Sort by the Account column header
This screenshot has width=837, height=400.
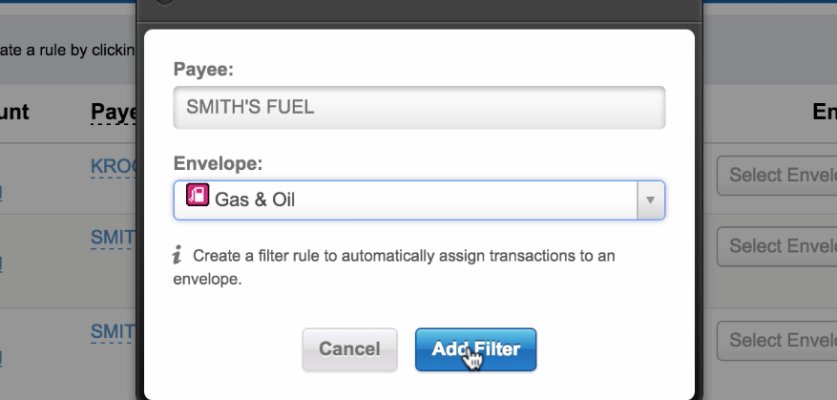tap(14, 112)
